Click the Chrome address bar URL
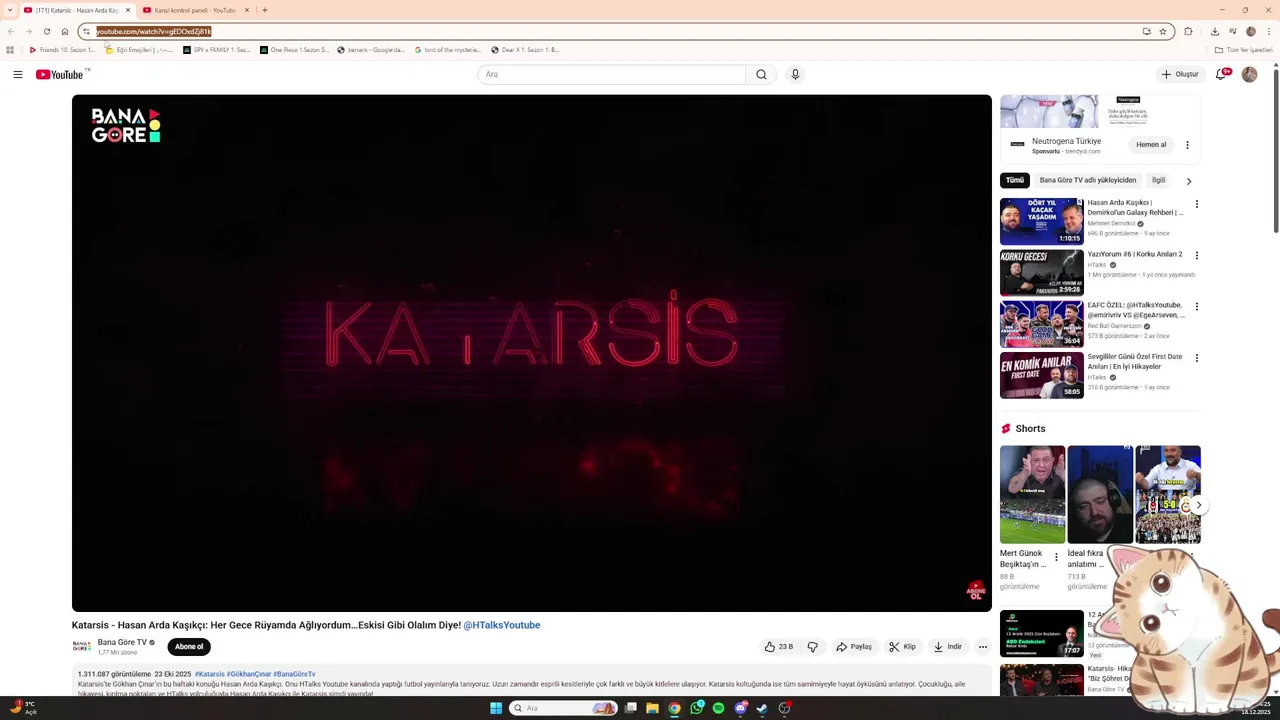The height and width of the screenshot is (720, 1280). [x=153, y=31]
